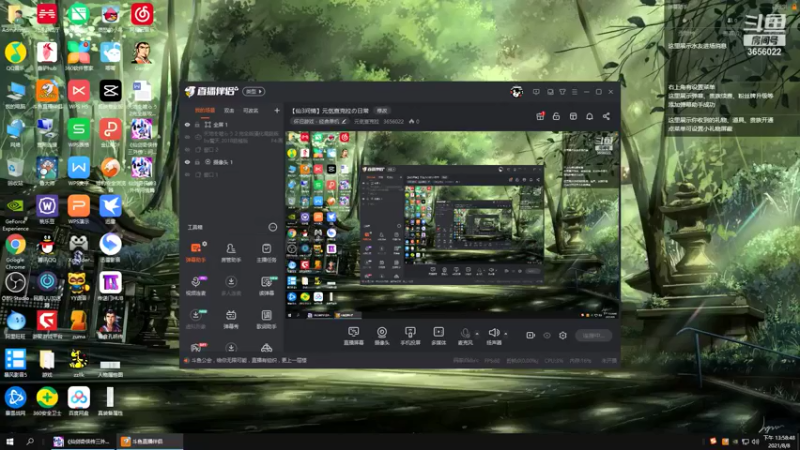Viewport: 800px width, 450px height.
Task: Select the Recycle Bin desktop icon
Action: point(15,172)
